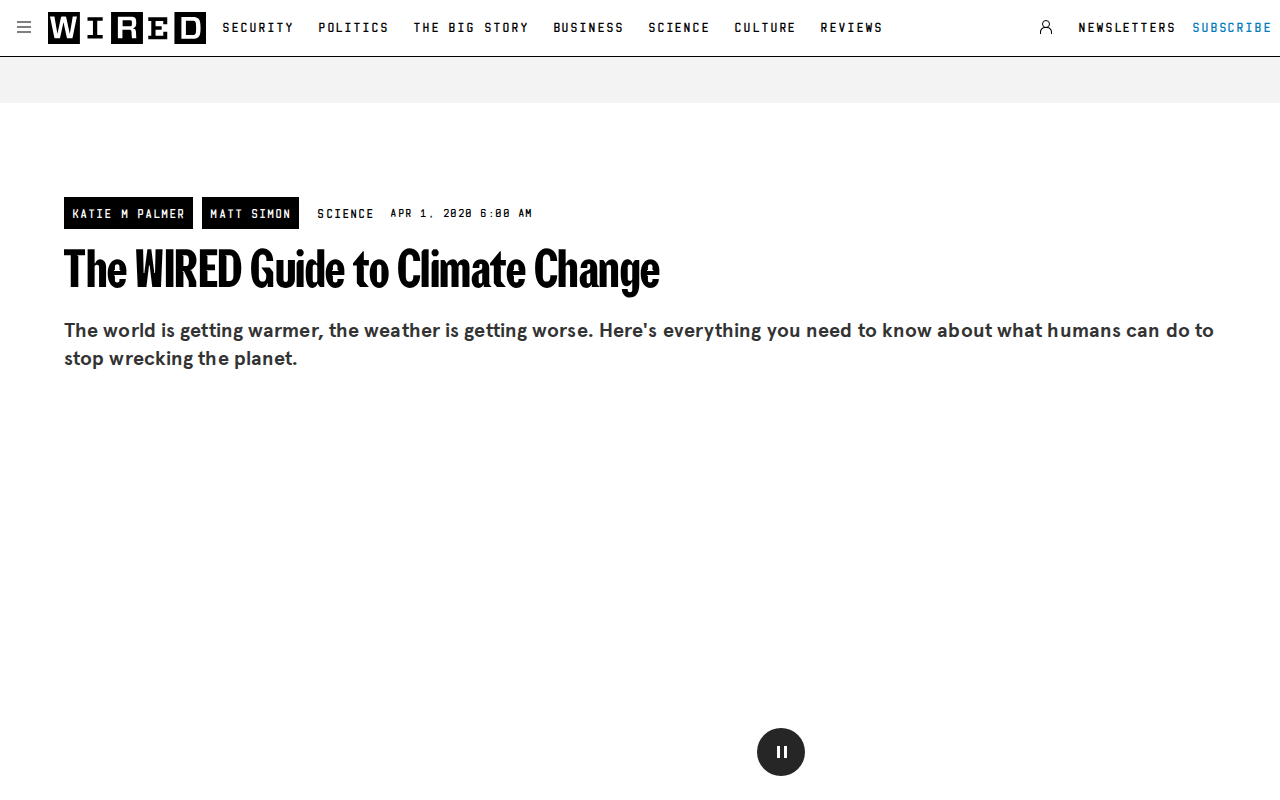
Task: Click the publish date Apr 1, 2020
Action: coord(461,214)
